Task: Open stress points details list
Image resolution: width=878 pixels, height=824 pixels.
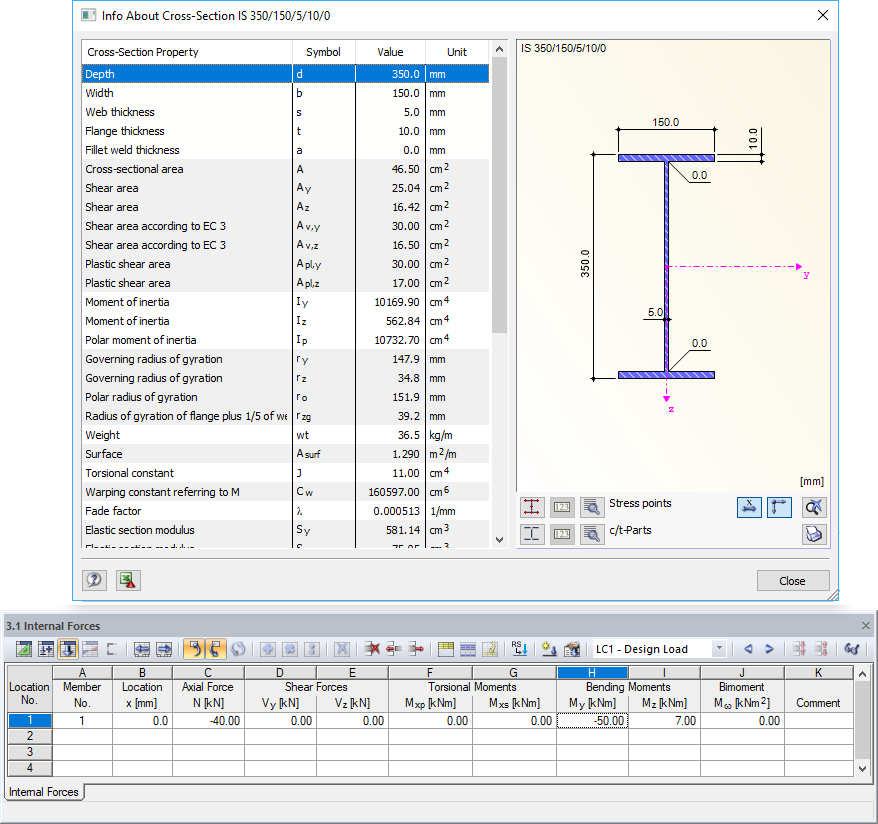Action: click(x=592, y=507)
